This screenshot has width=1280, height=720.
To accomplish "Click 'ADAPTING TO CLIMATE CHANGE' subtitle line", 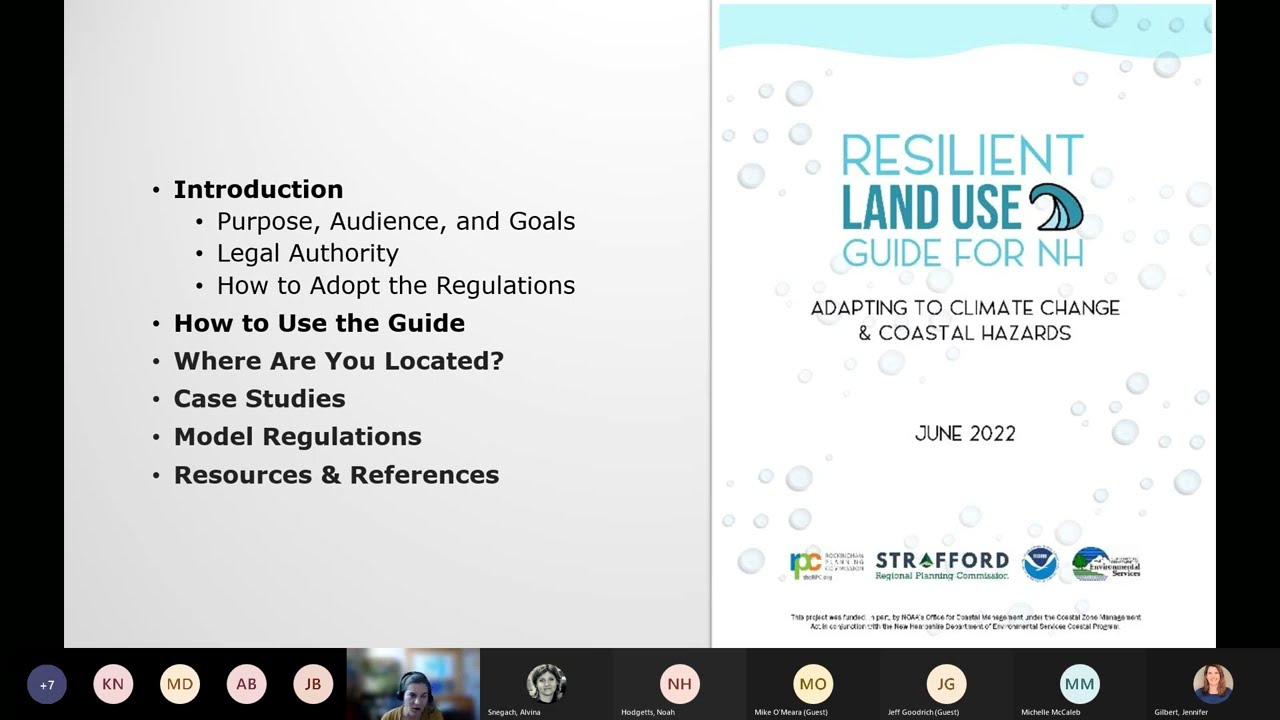I will (965, 308).
